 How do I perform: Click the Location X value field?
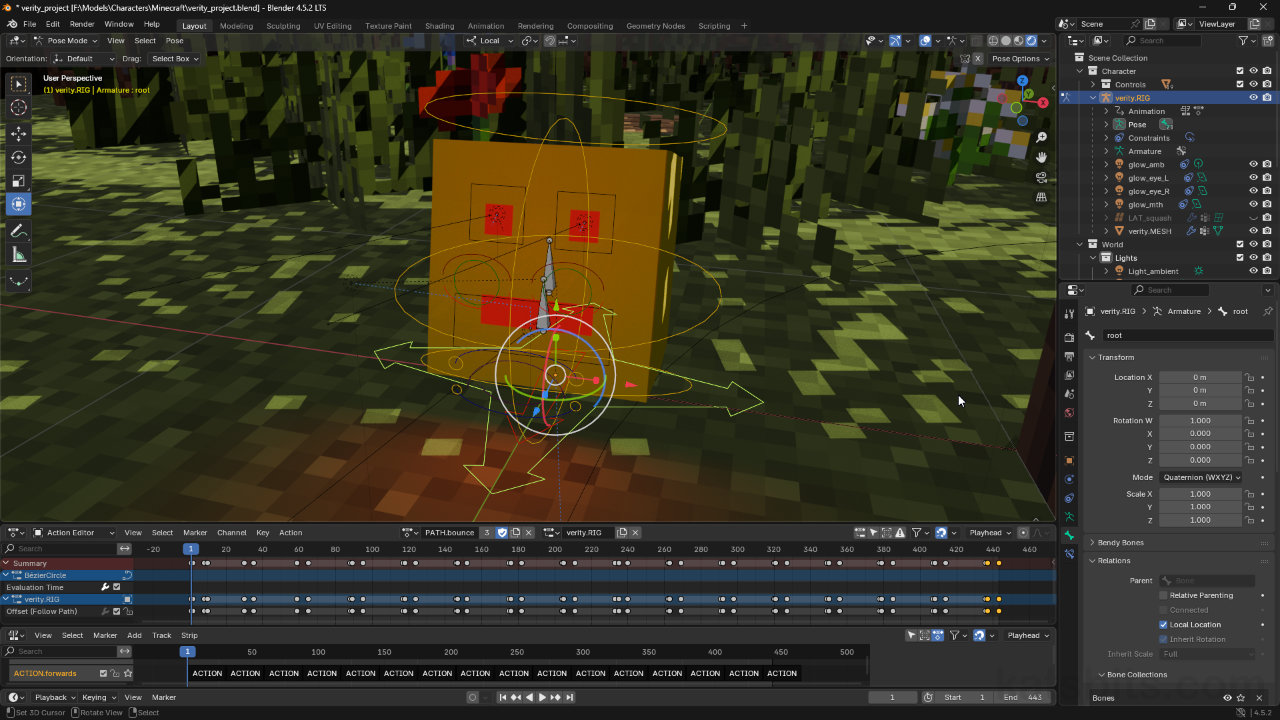click(1200, 377)
